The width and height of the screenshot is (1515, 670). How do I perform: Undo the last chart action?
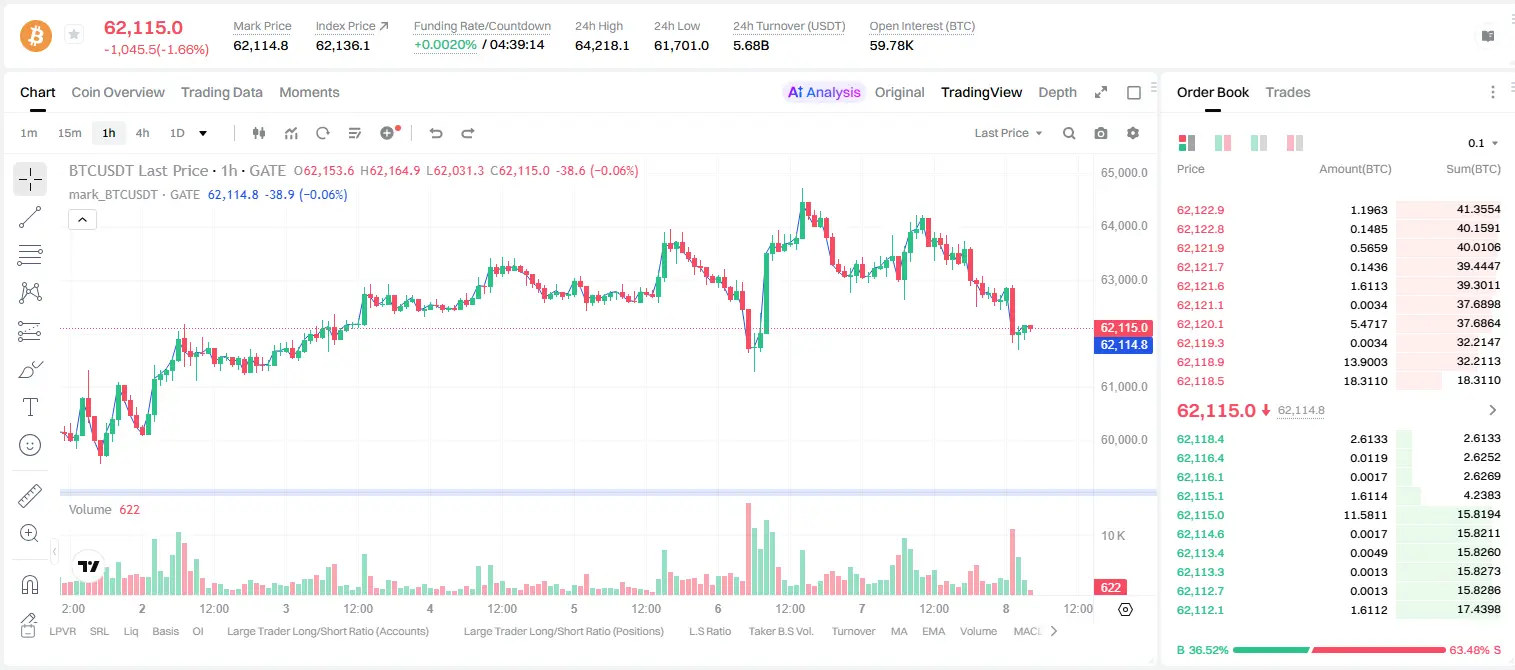[x=436, y=133]
